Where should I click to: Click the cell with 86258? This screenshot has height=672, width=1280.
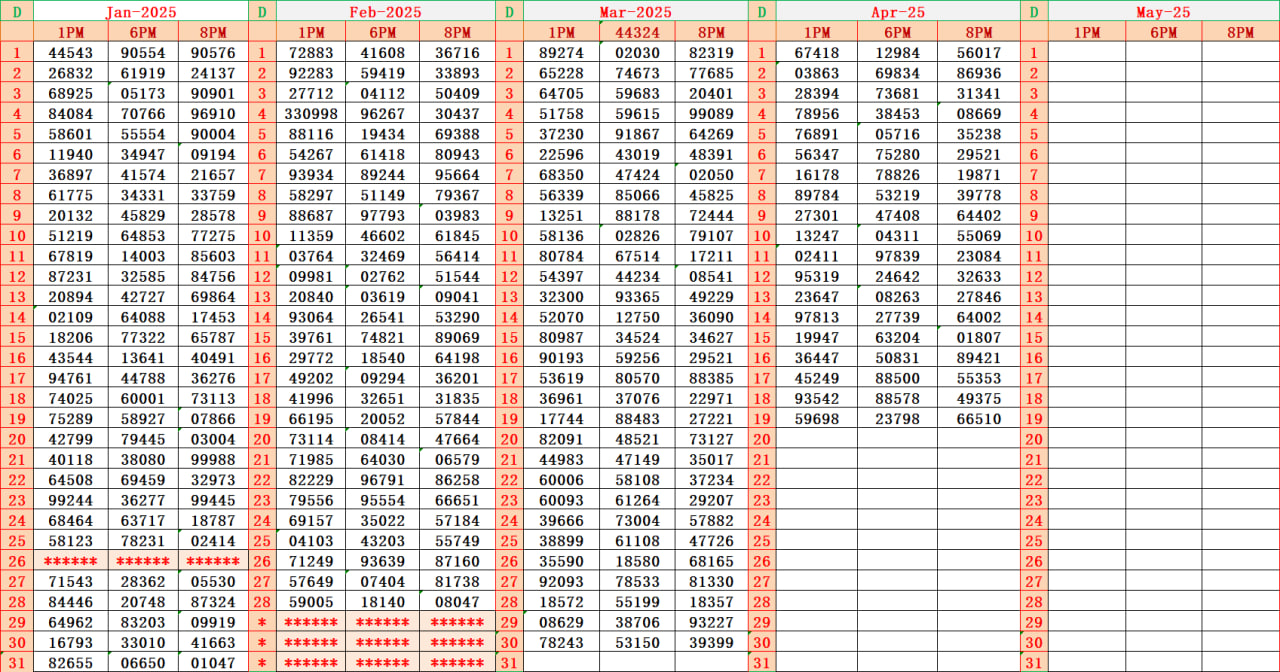click(458, 479)
